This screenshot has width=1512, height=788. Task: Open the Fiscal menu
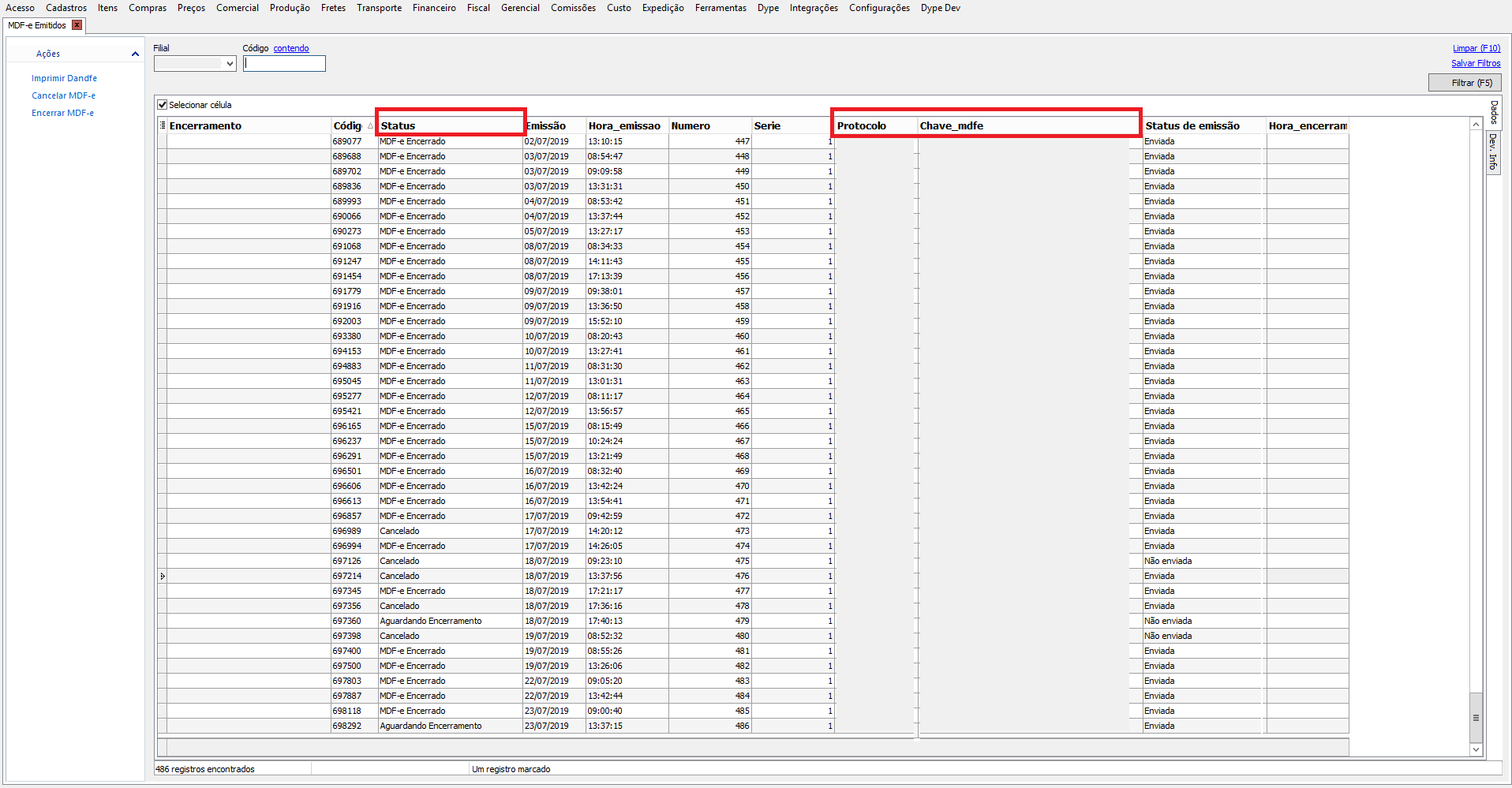[478, 8]
